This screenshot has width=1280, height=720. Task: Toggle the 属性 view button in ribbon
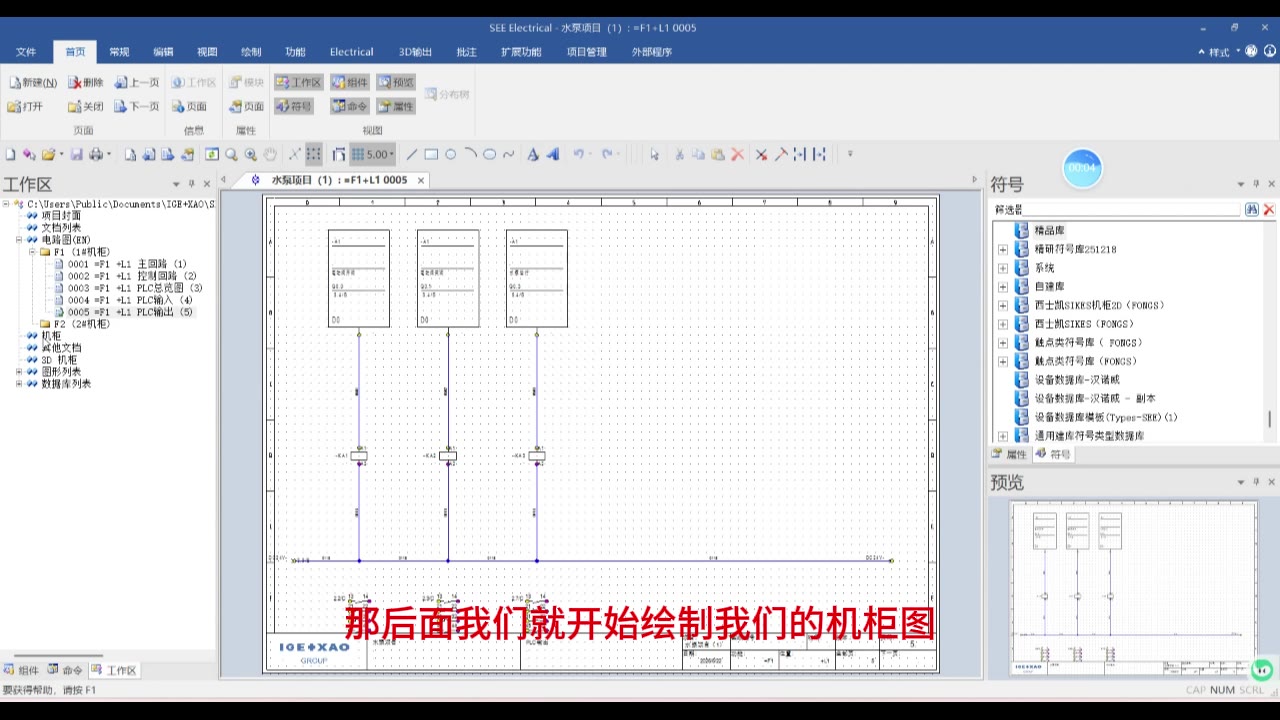coord(396,106)
